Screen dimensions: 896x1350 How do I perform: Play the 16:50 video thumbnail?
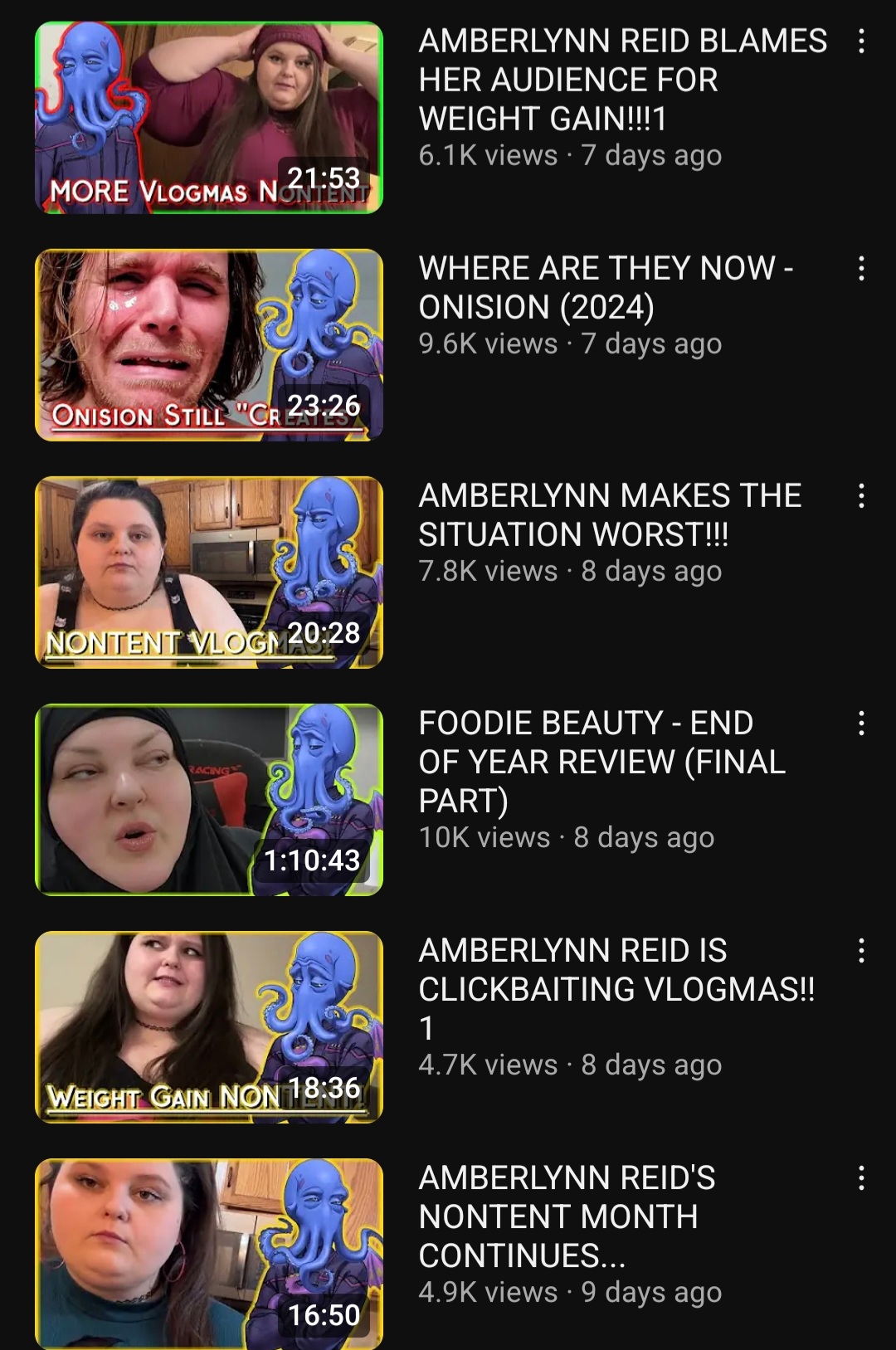click(x=209, y=1254)
